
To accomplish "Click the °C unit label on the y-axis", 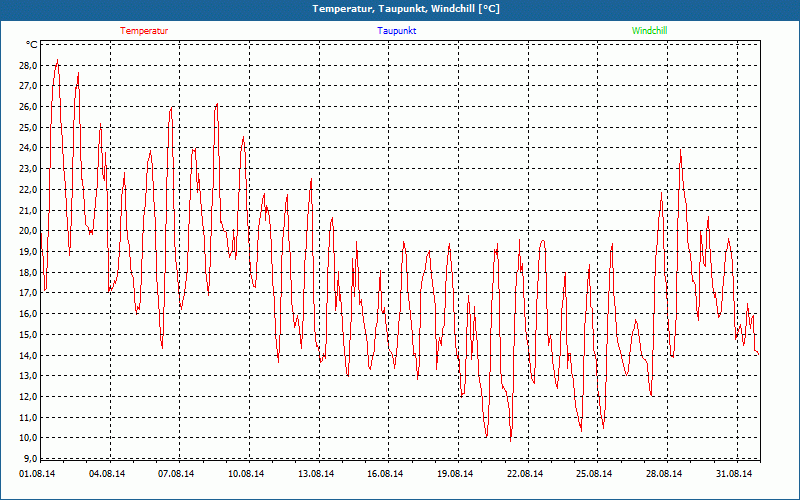I will pyautogui.click(x=32, y=45).
